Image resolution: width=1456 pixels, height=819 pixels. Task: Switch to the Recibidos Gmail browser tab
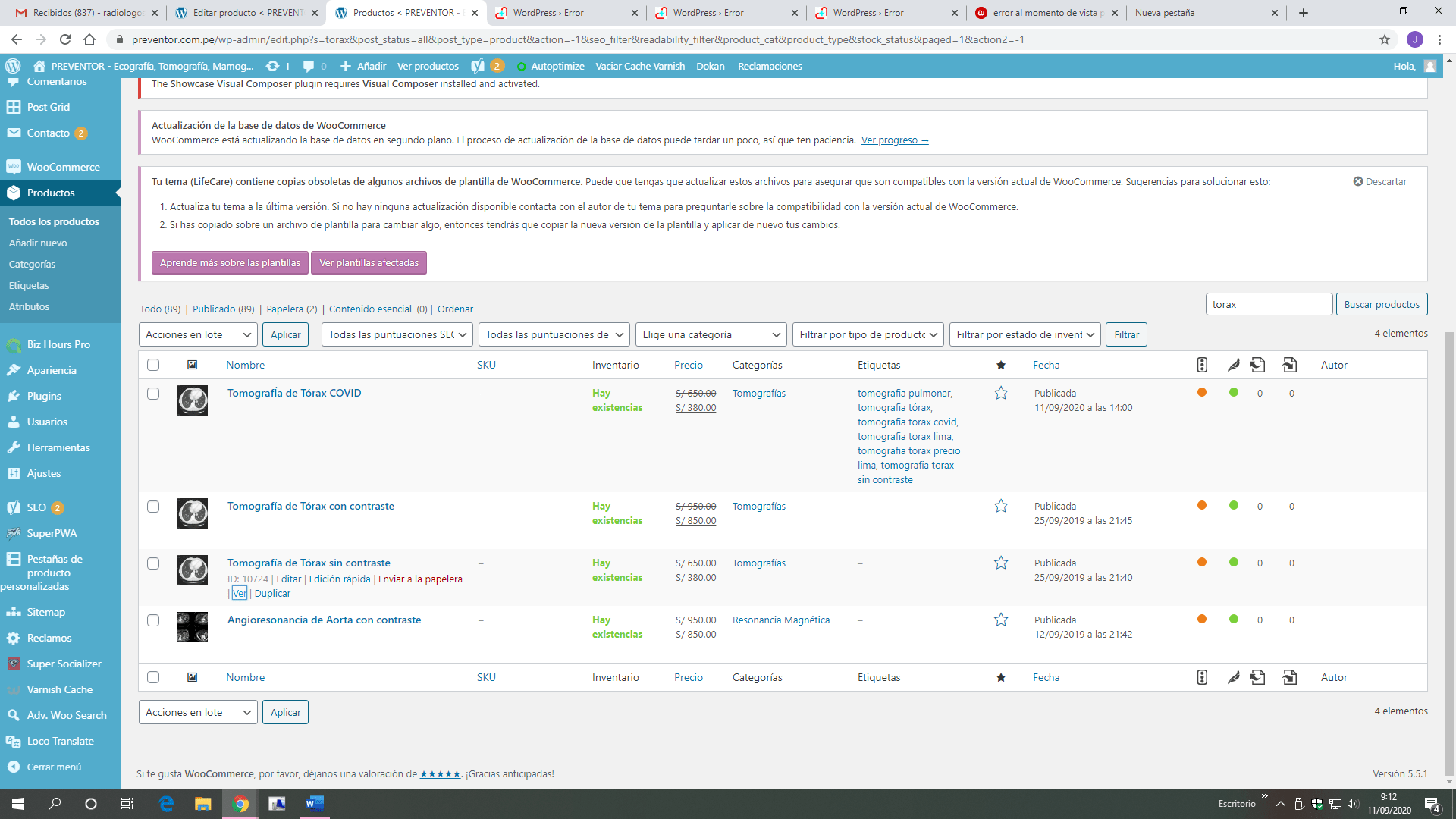click(x=86, y=13)
